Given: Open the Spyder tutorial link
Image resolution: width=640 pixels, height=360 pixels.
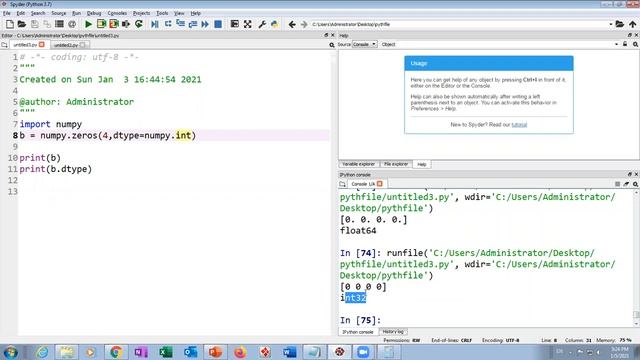Looking at the screenshot, I should [519, 125].
